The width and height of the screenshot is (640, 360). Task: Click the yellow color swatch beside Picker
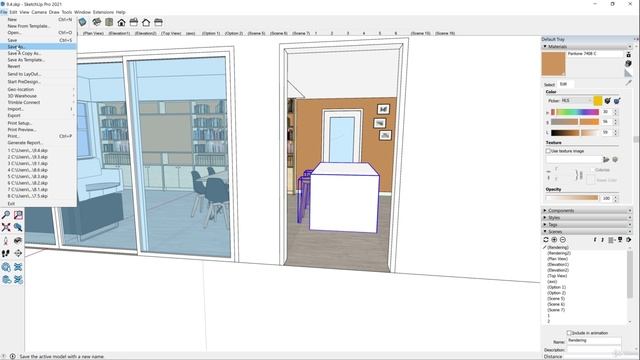[x=598, y=100]
